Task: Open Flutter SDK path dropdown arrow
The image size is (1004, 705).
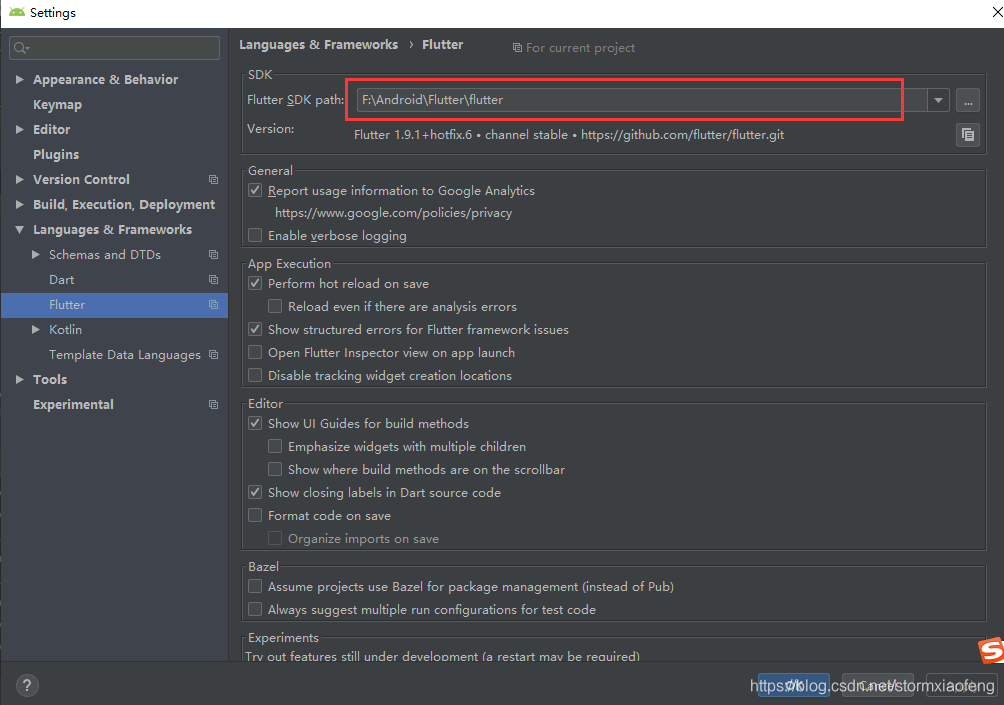Action: pos(938,101)
